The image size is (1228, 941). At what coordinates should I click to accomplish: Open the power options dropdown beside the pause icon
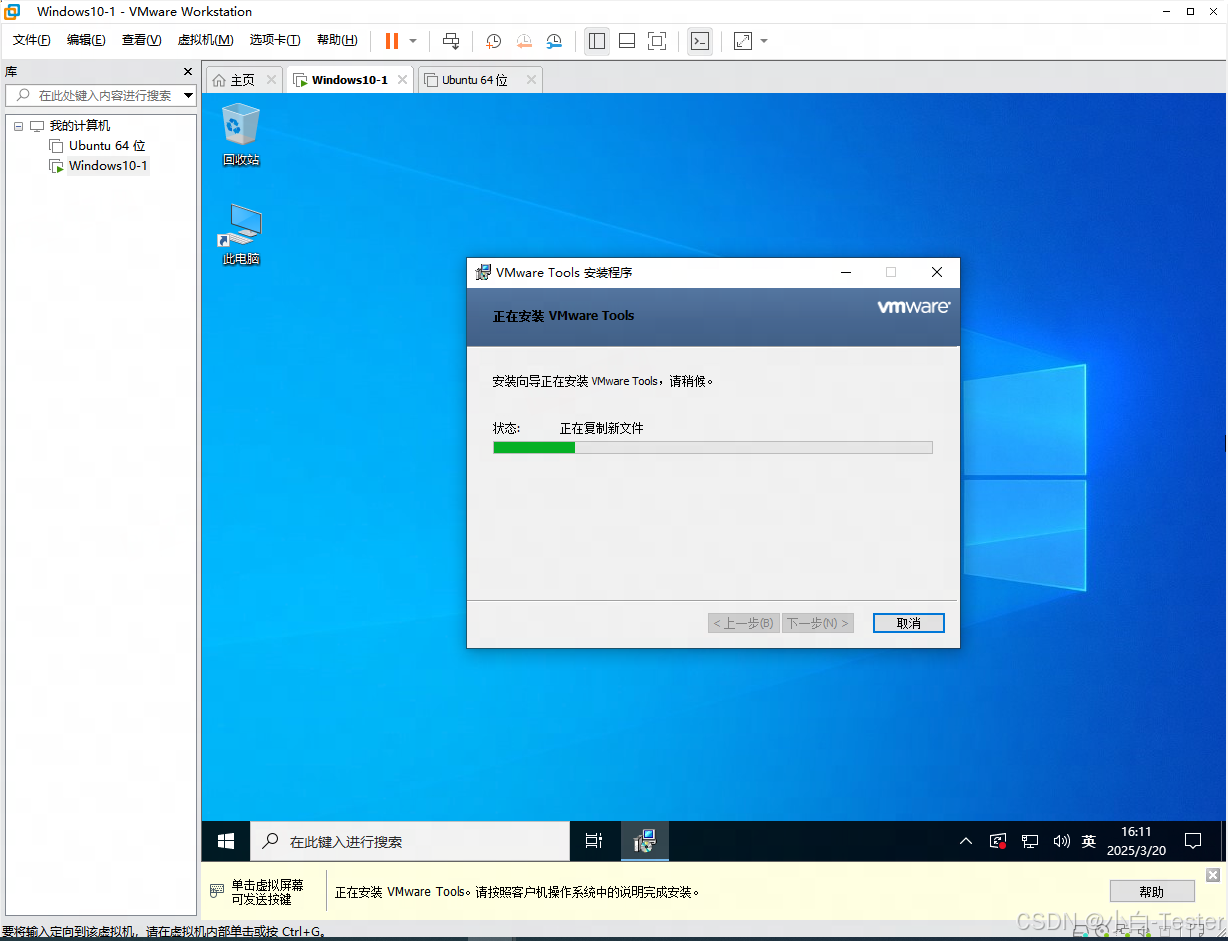[413, 41]
